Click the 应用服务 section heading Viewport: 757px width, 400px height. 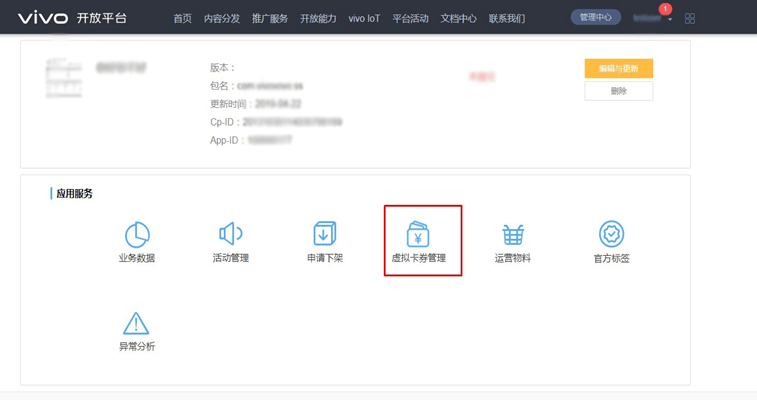coord(74,193)
